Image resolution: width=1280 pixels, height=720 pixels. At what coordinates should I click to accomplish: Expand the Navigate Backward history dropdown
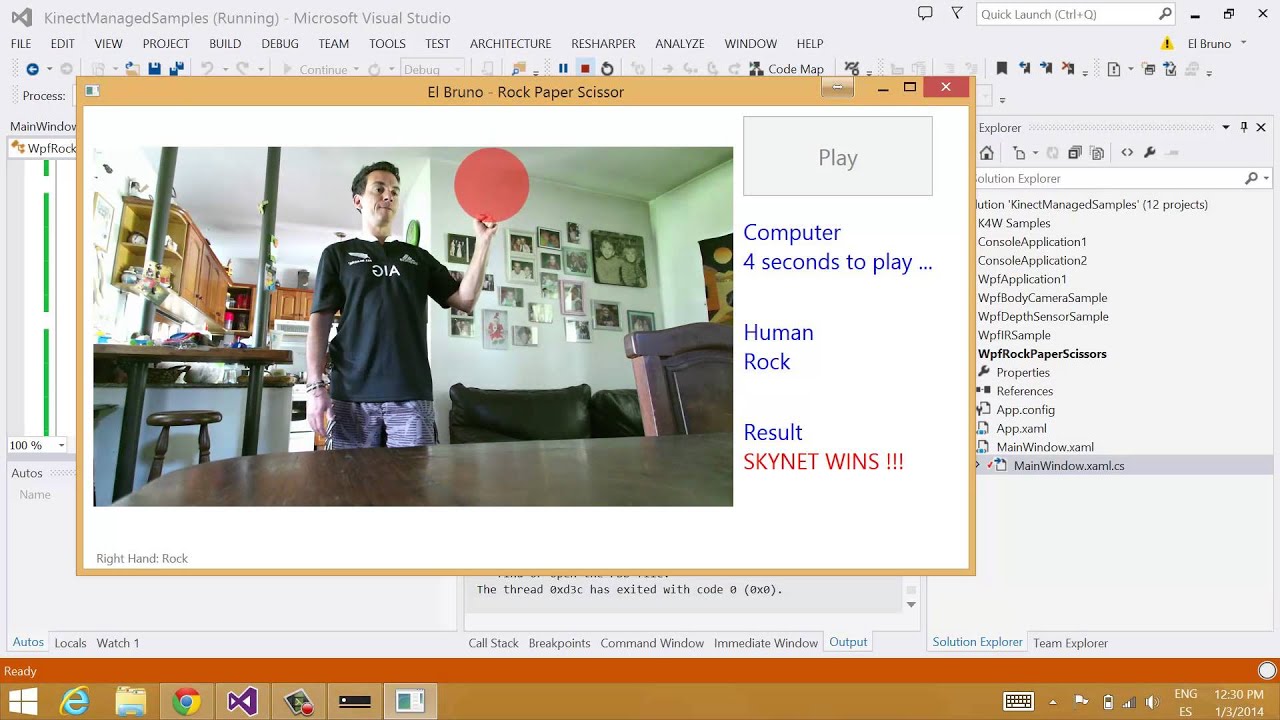click(x=49, y=70)
